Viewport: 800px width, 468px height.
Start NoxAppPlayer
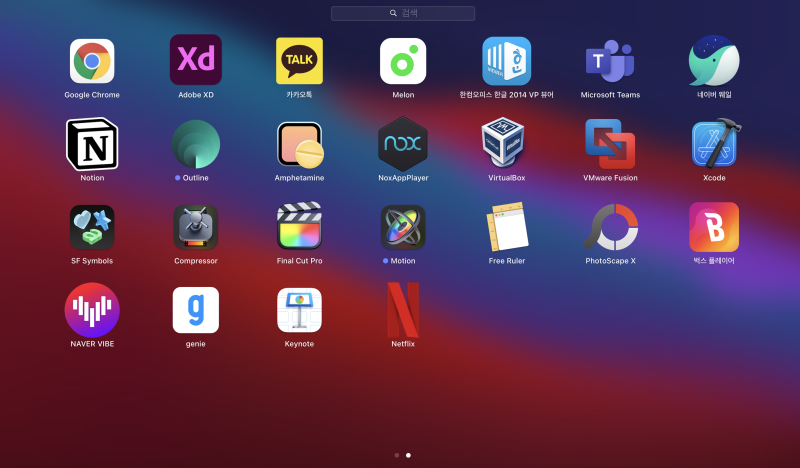(403, 144)
